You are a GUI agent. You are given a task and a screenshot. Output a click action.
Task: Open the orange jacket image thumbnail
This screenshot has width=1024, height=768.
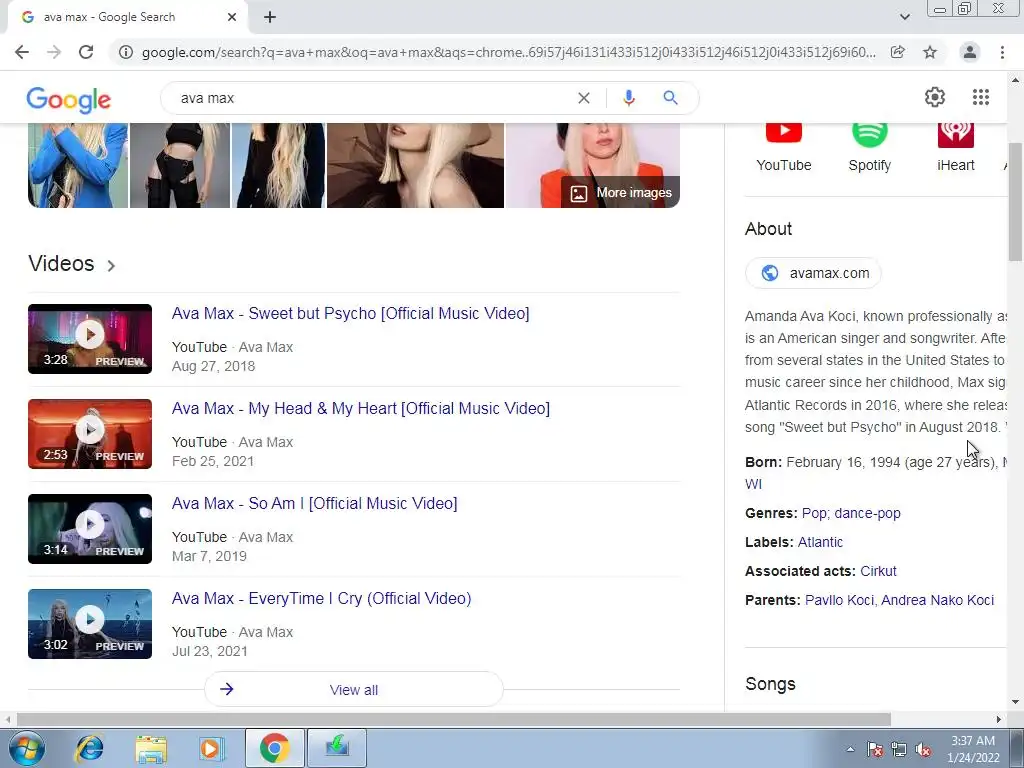(x=593, y=165)
